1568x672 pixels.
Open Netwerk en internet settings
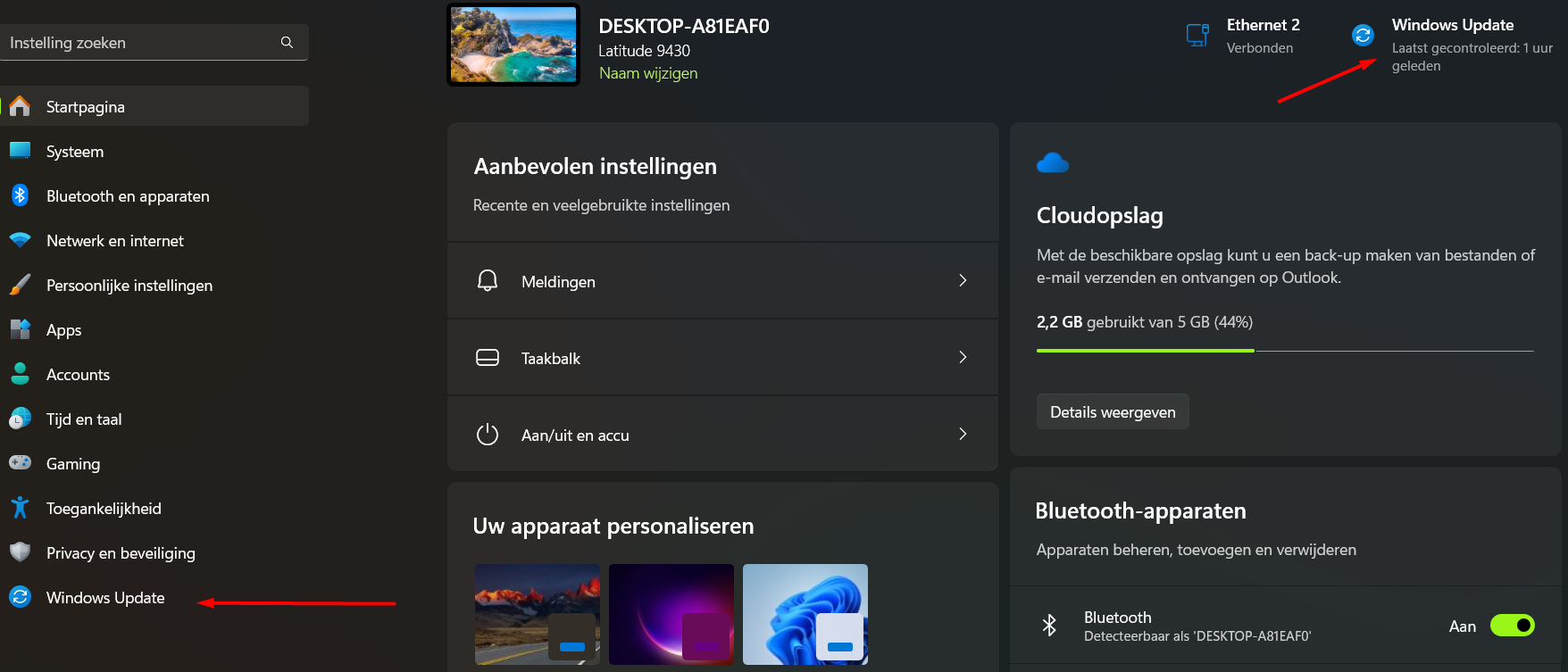tap(154, 240)
